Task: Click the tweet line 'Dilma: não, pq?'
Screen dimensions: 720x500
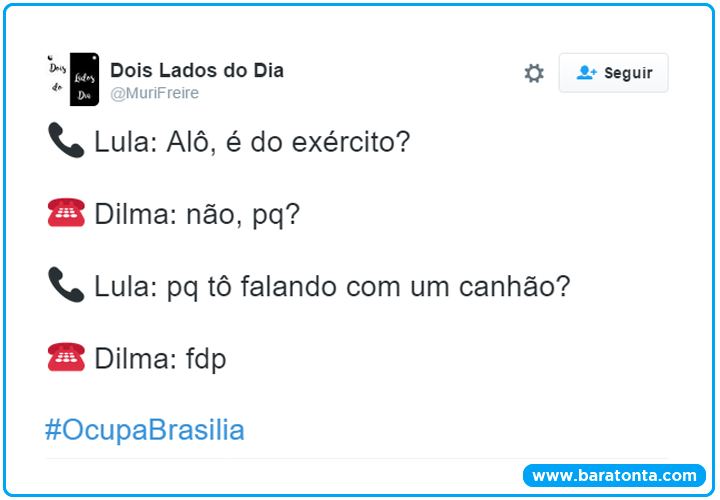Action: (x=197, y=214)
